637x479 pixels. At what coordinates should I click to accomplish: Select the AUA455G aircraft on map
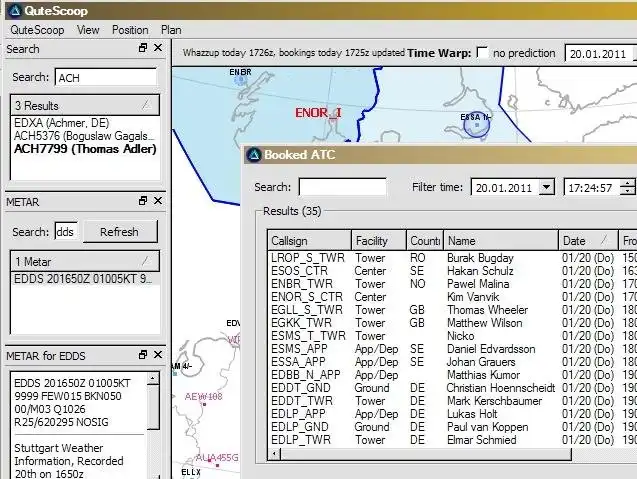coord(217,457)
